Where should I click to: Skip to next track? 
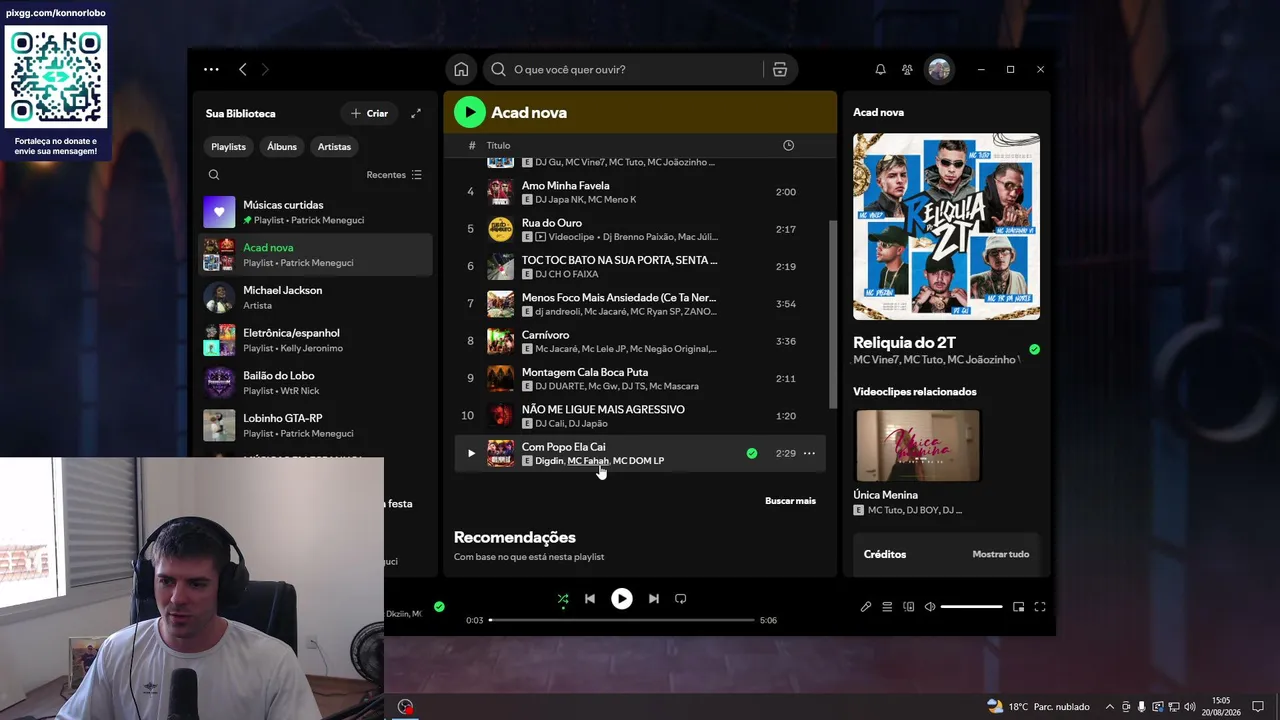pos(653,599)
